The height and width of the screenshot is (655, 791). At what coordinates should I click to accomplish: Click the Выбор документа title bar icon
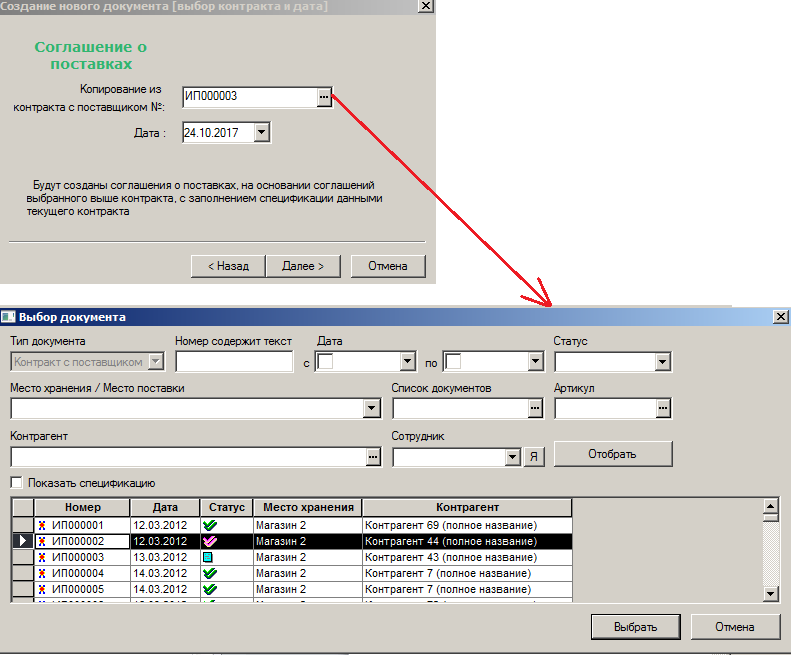coord(8,317)
